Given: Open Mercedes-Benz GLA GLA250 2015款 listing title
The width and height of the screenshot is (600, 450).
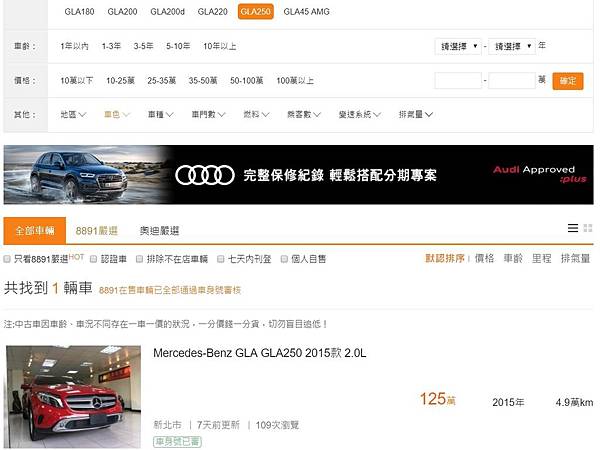Looking at the screenshot, I should pos(259,353).
